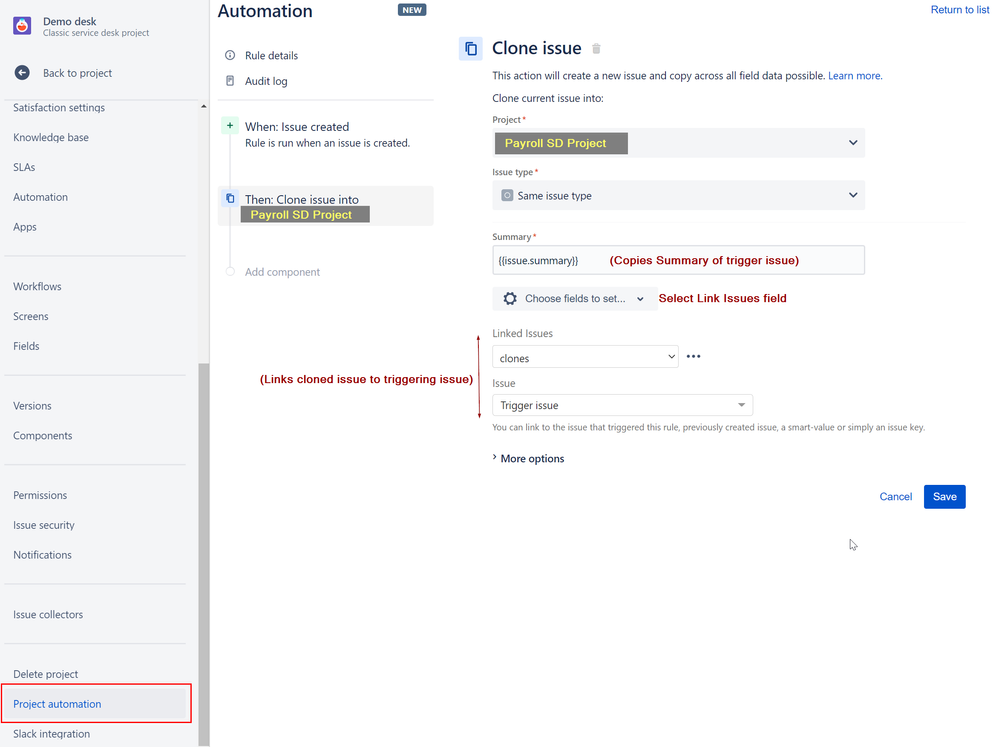Click the Summary input field
The width and height of the screenshot is (999, 747).
tap(679, 260)
